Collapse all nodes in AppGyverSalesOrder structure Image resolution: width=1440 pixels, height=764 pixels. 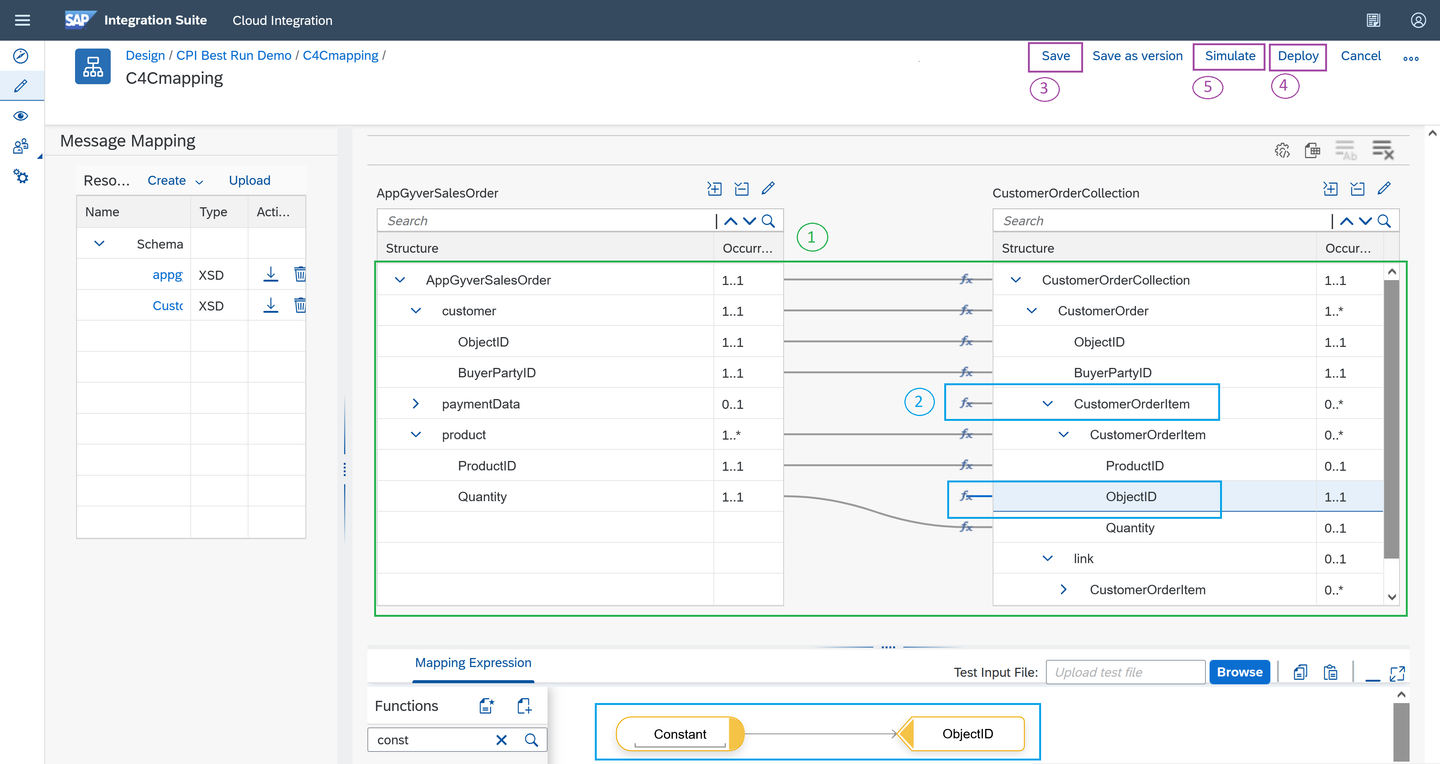(741, 188)
